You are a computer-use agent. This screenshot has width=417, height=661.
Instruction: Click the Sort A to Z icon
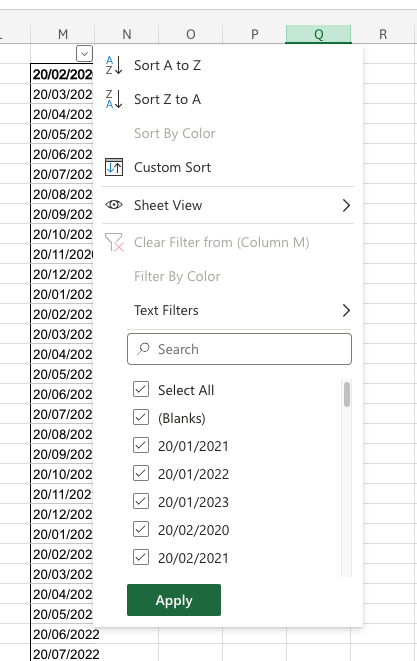[114, 65]
